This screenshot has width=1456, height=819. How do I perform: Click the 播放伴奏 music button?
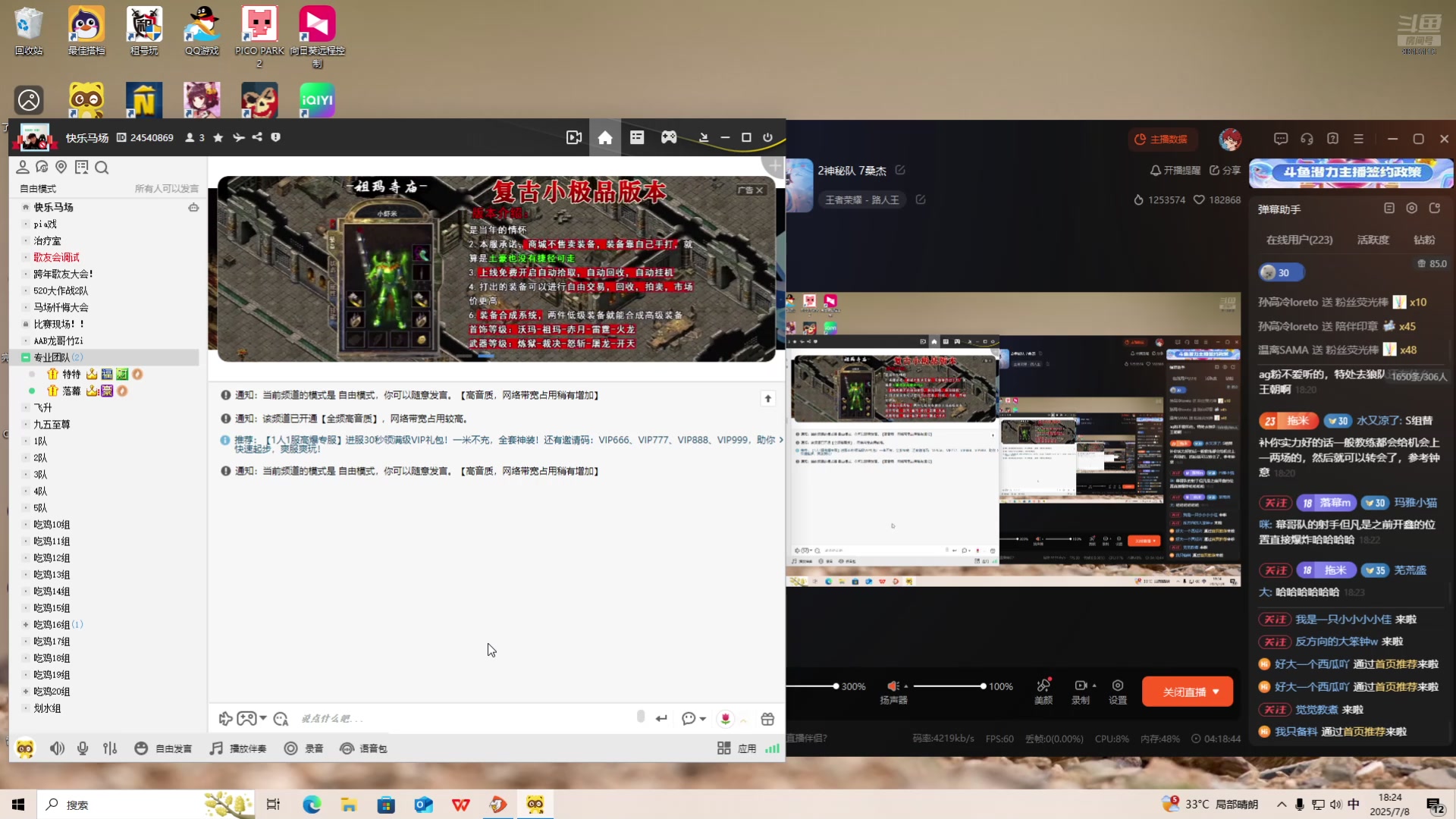pyautogui.click(x=238, y=748)
